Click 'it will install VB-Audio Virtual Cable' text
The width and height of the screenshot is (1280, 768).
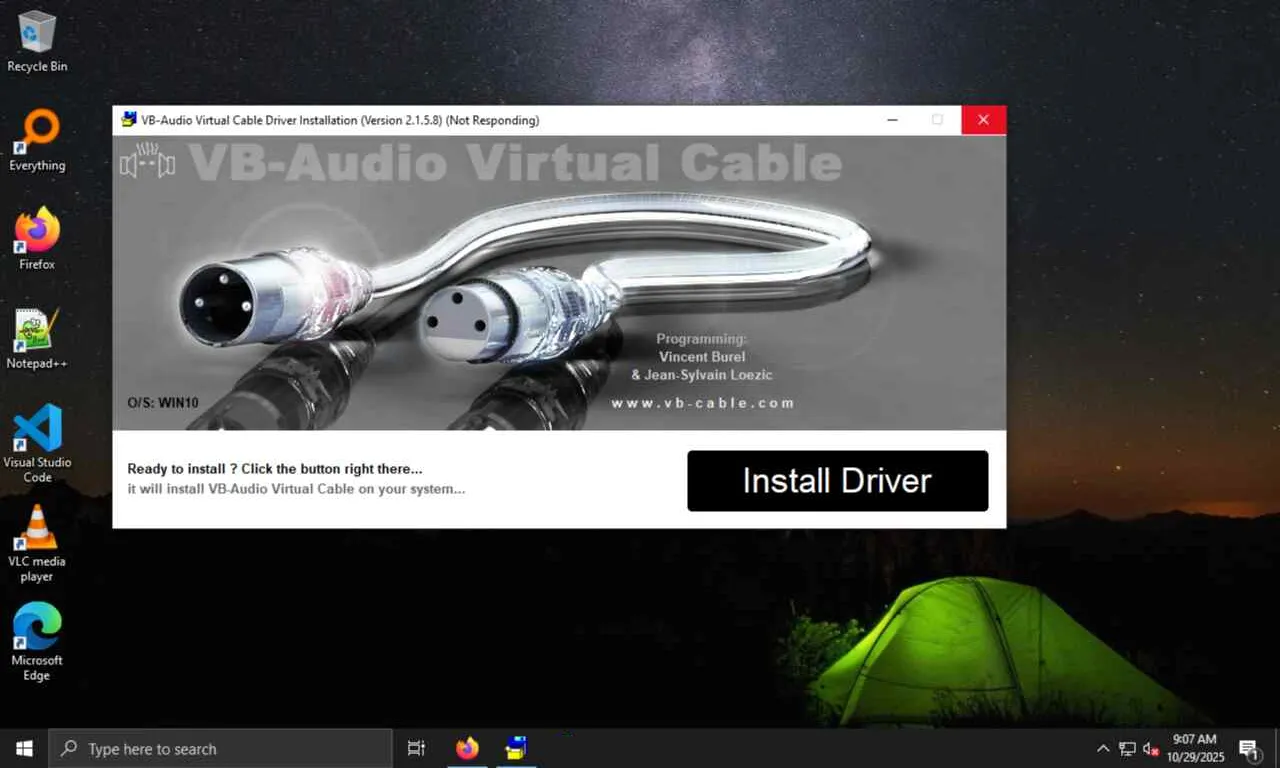coord(296,489)
